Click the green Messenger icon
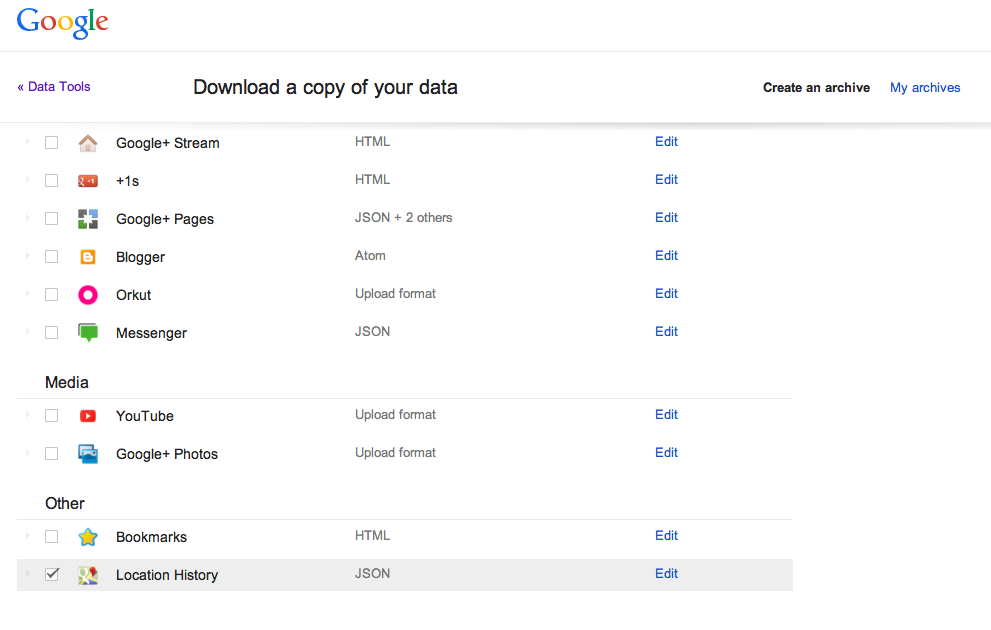991x630 pixels. point(88,332)
